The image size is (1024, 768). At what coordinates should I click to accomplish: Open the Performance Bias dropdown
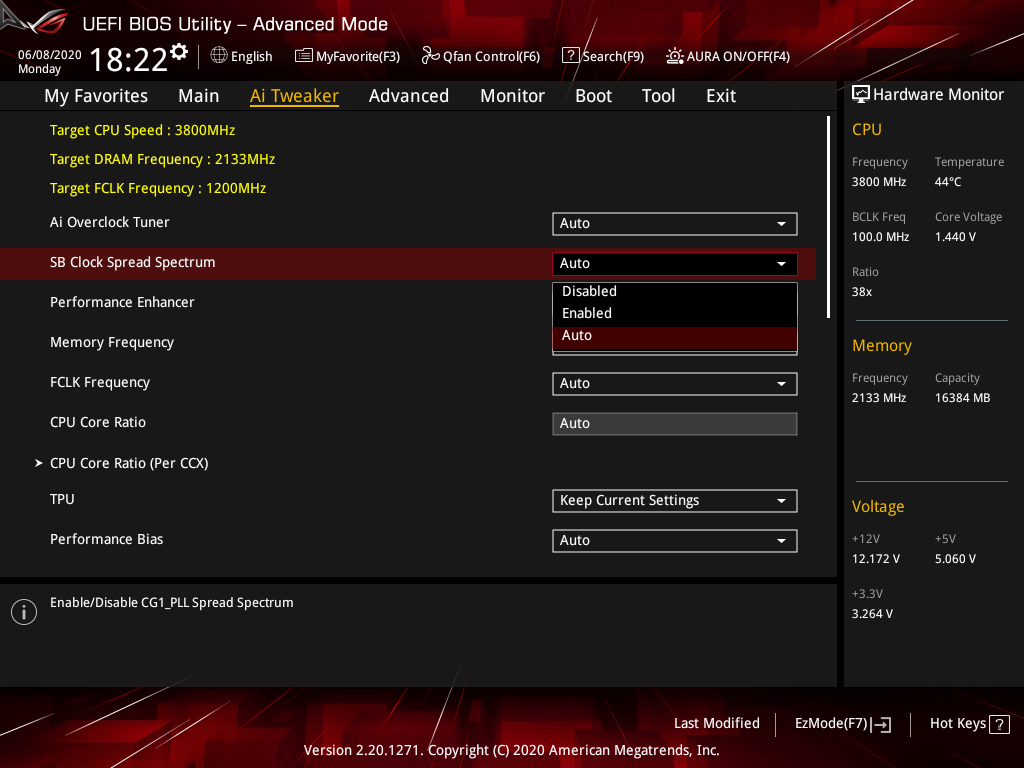675,540
